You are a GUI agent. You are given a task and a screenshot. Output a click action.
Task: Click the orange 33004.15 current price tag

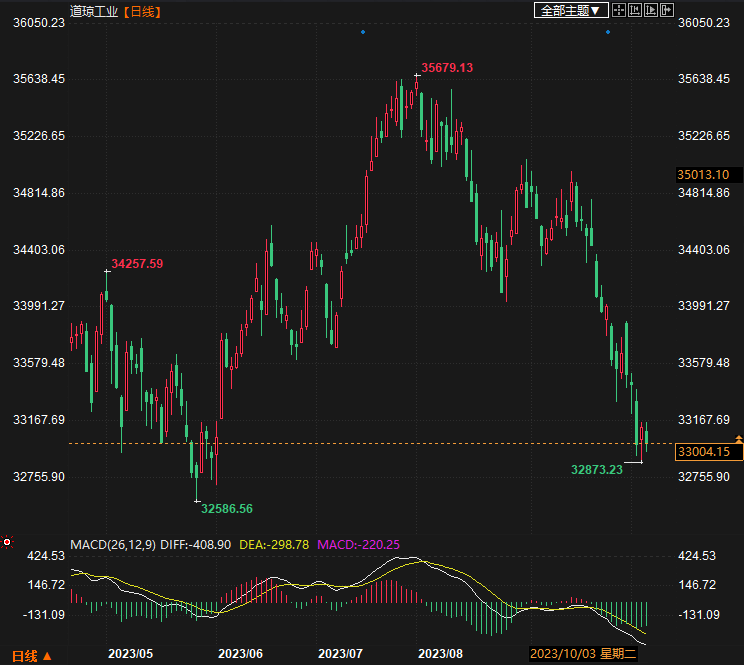tap(704, 452)
